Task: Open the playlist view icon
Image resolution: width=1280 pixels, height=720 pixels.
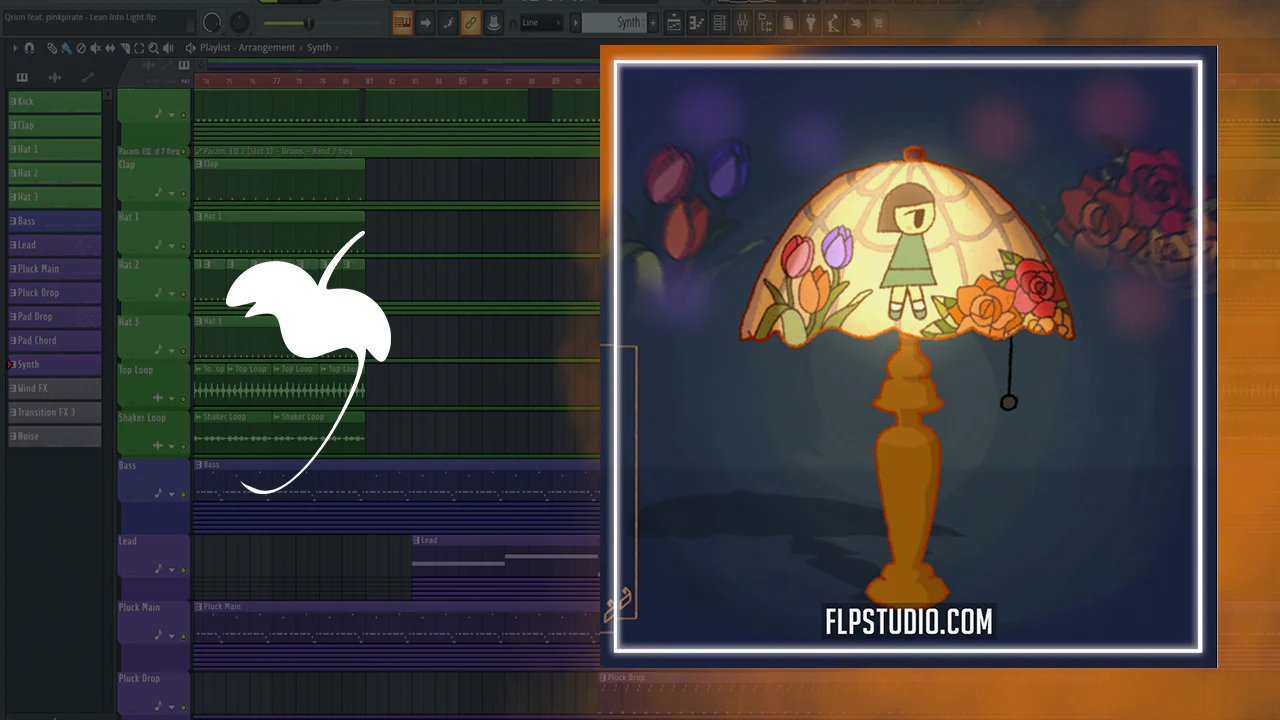Action: tap(674, 23)
